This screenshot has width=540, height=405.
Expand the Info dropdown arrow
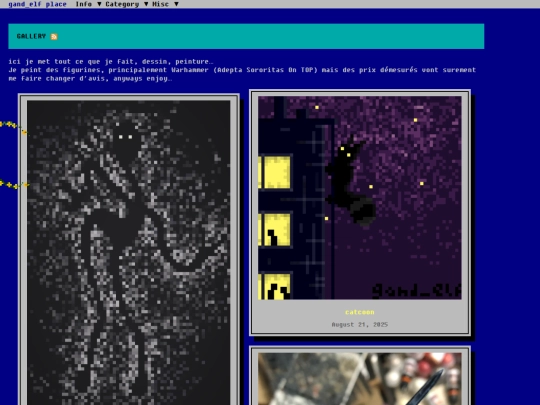(99, 4)
